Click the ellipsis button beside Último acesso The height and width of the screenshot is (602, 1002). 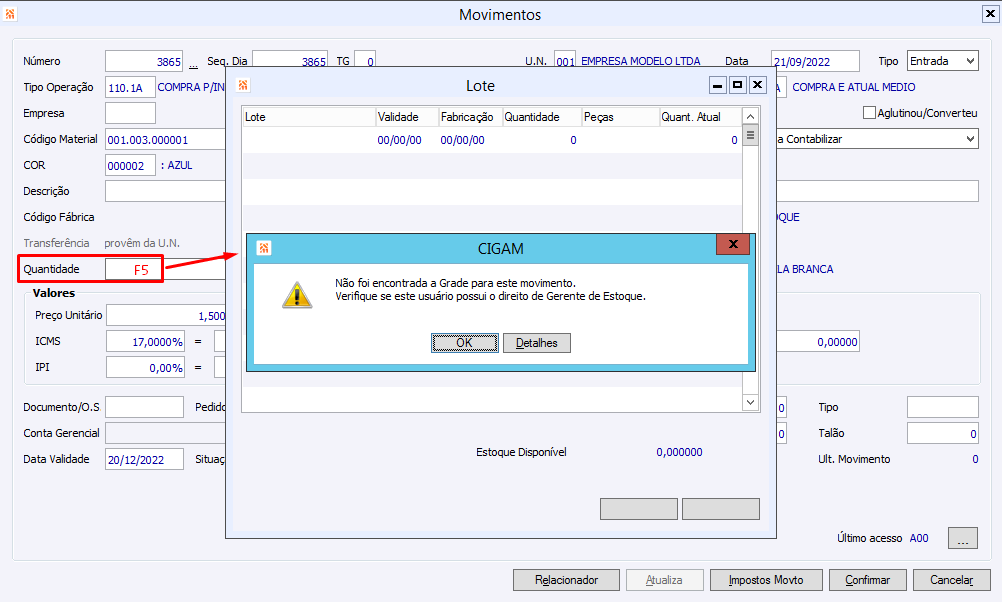click(963, 538)
